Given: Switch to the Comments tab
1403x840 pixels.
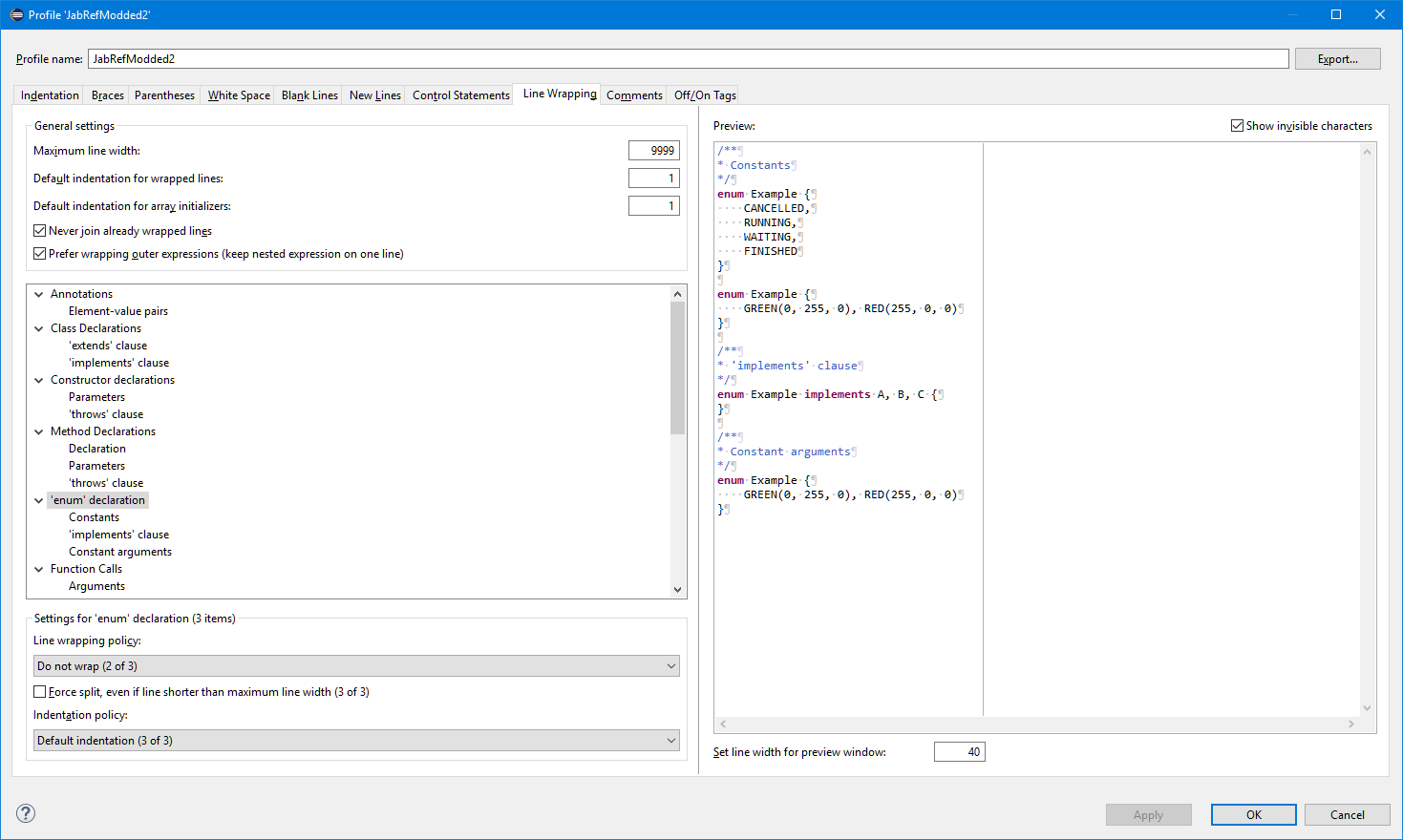Looking at the screenshot, I should click(634, 95).
